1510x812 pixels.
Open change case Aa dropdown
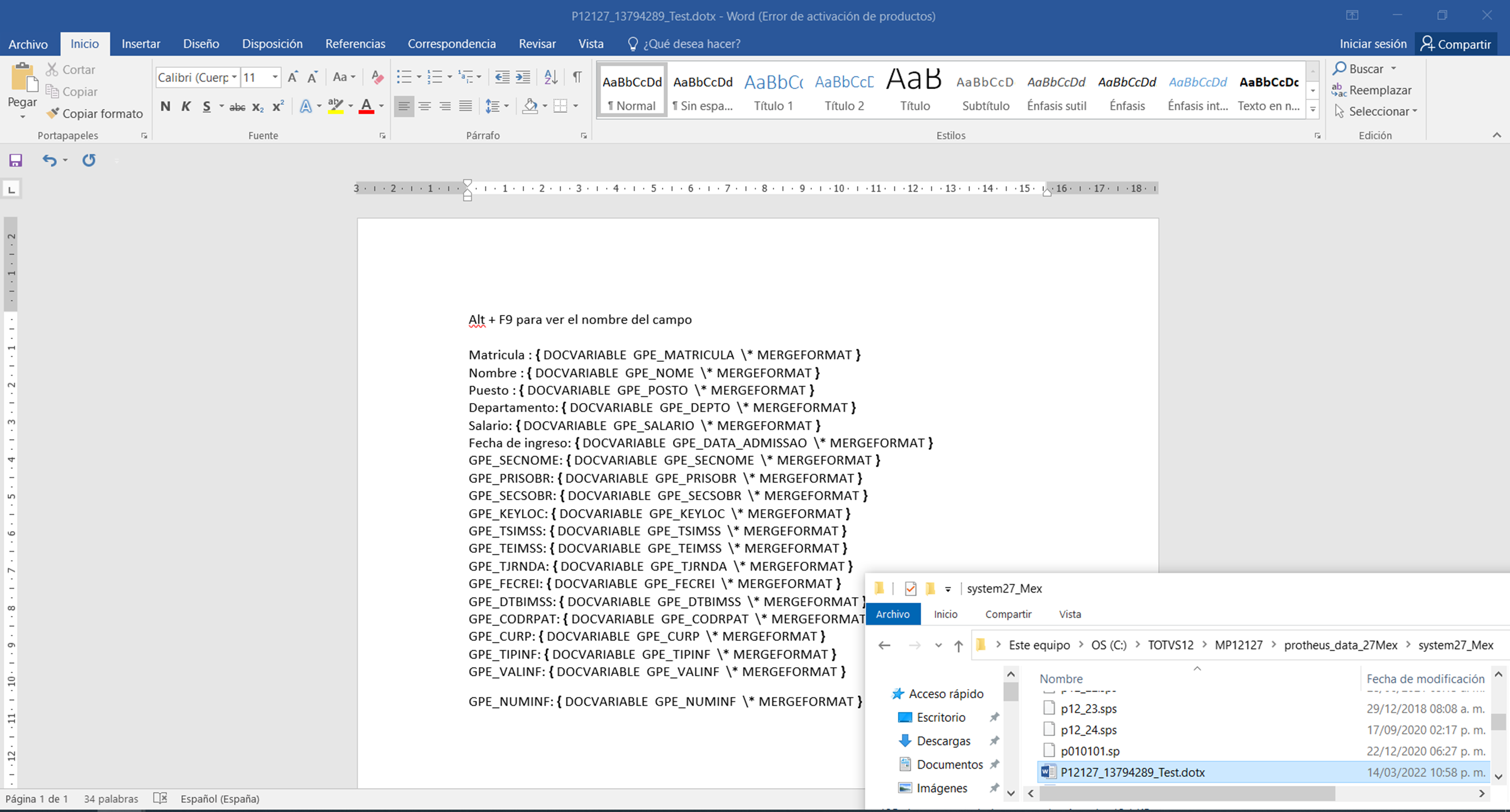[344, 77]
